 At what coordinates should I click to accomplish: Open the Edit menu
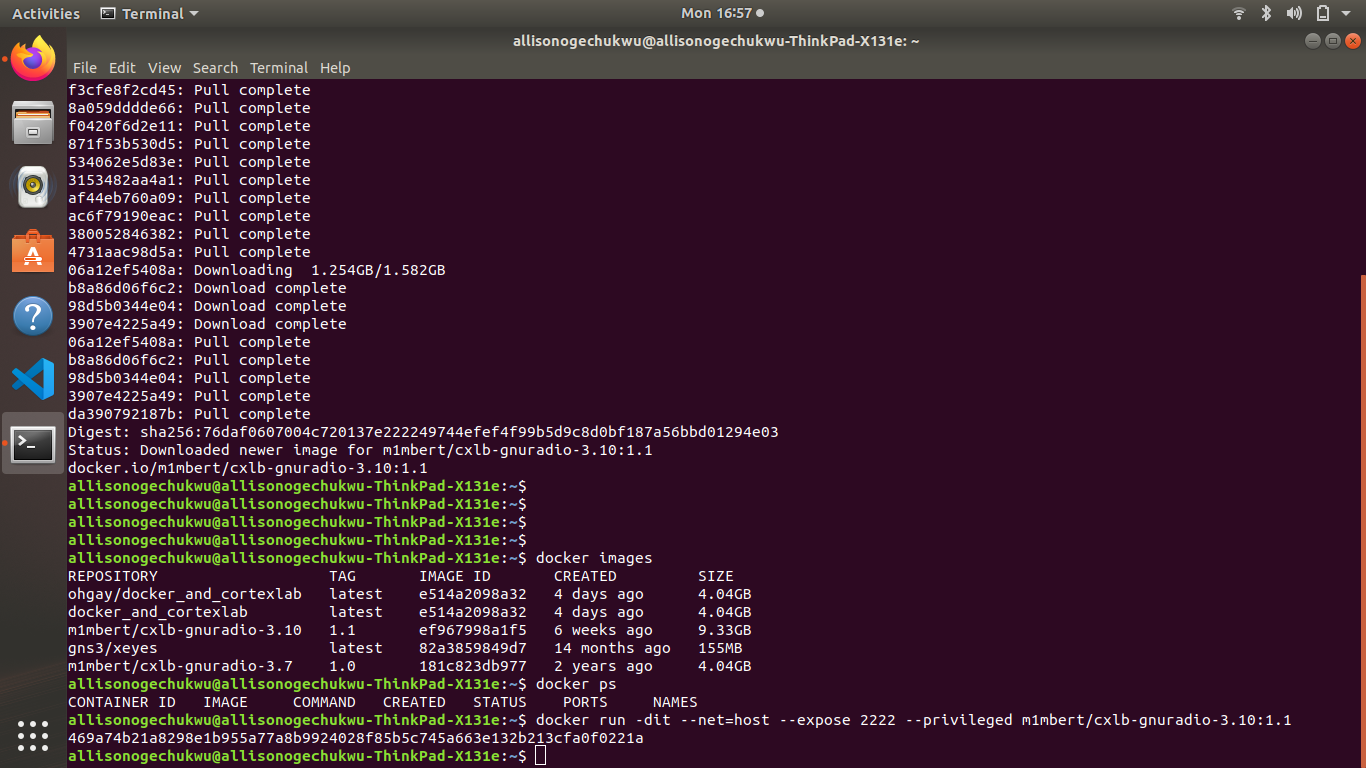pos(122,68)
